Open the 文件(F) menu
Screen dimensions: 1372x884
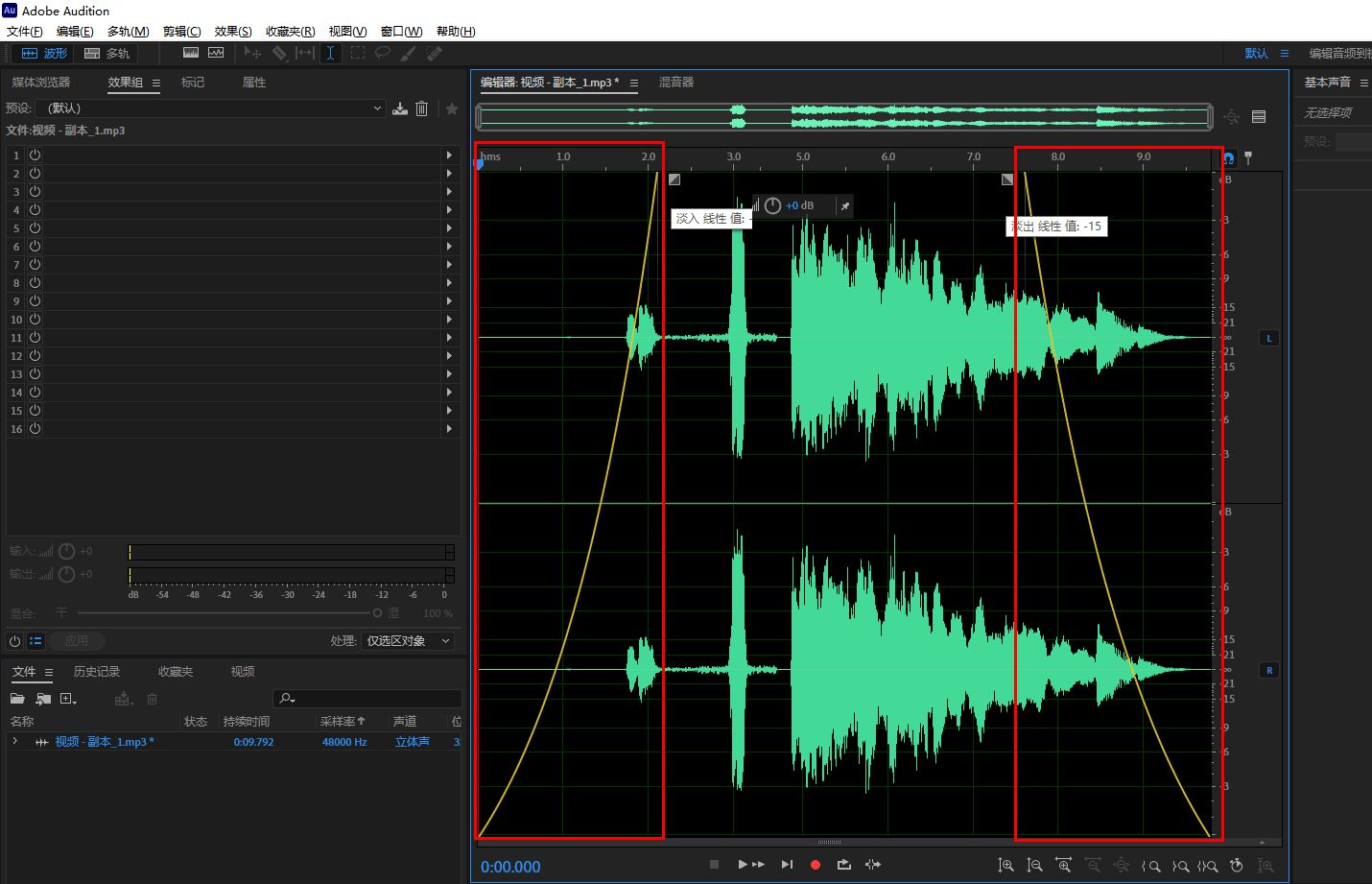[x=25, y=31]
